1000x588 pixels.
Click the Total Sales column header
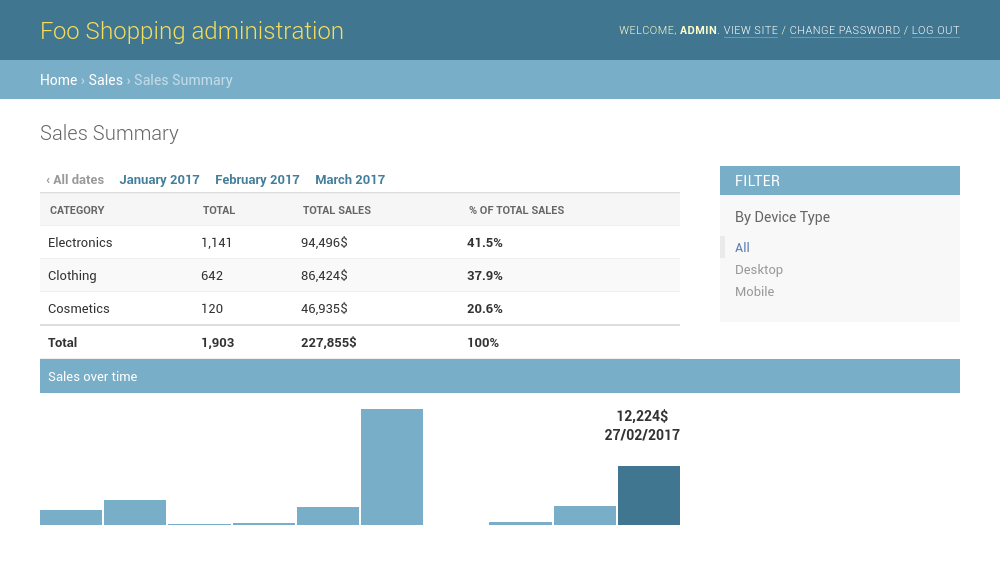click(x=337, y=210)
